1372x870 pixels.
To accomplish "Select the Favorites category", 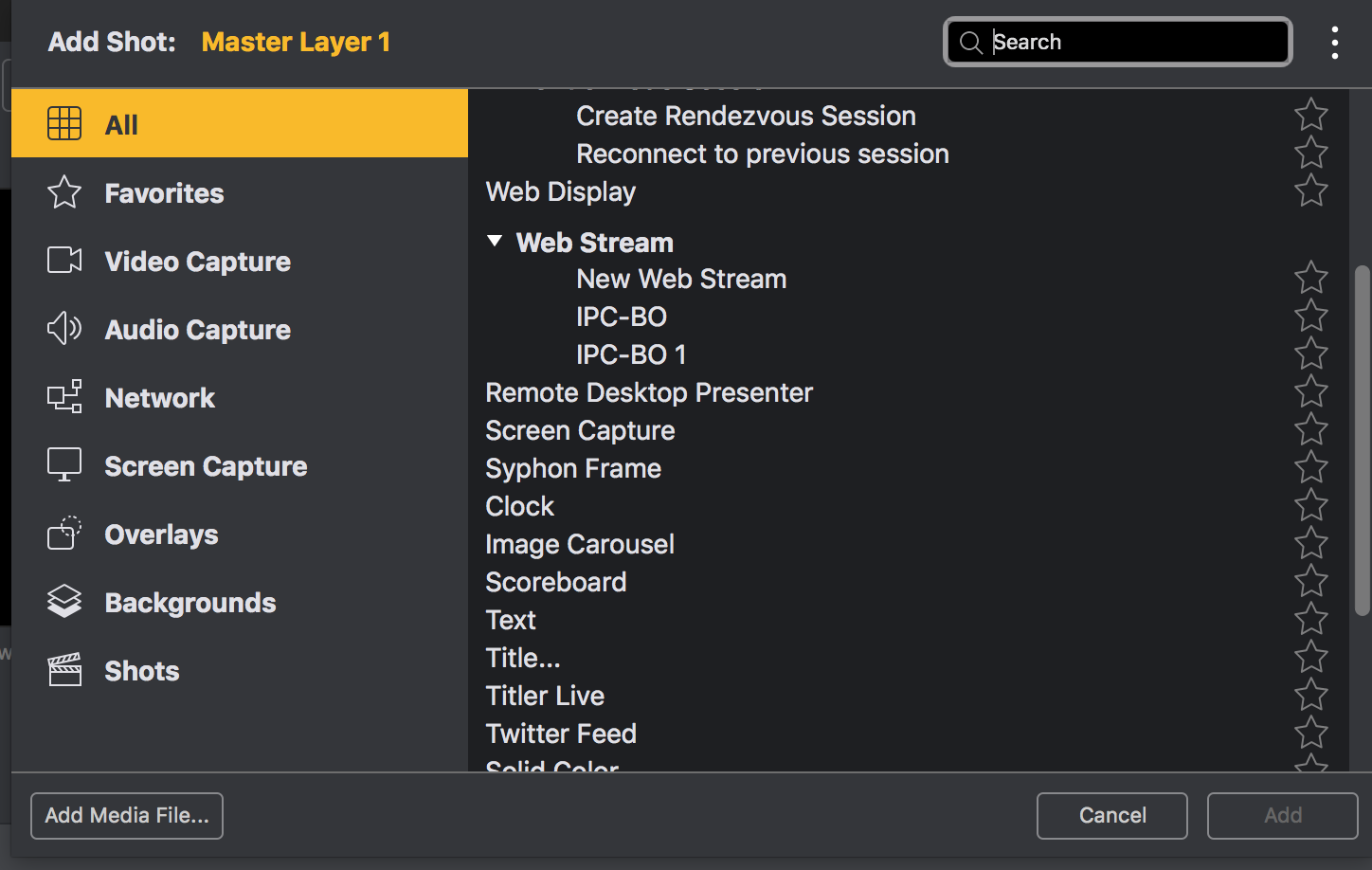I will click(x=164, y=193).
